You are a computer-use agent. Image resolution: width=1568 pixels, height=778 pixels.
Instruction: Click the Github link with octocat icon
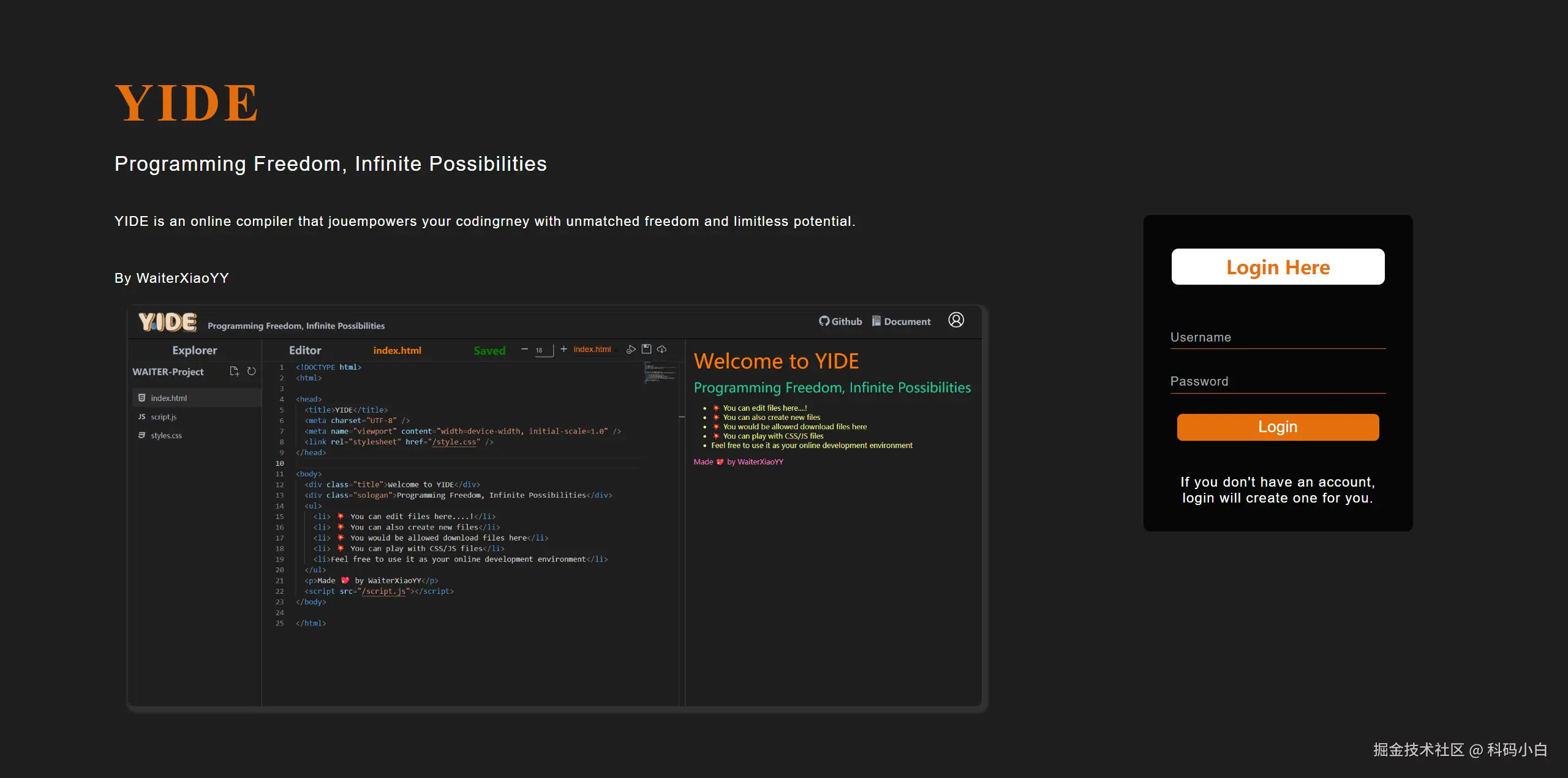pyautogui.click(x=840, y=321)
